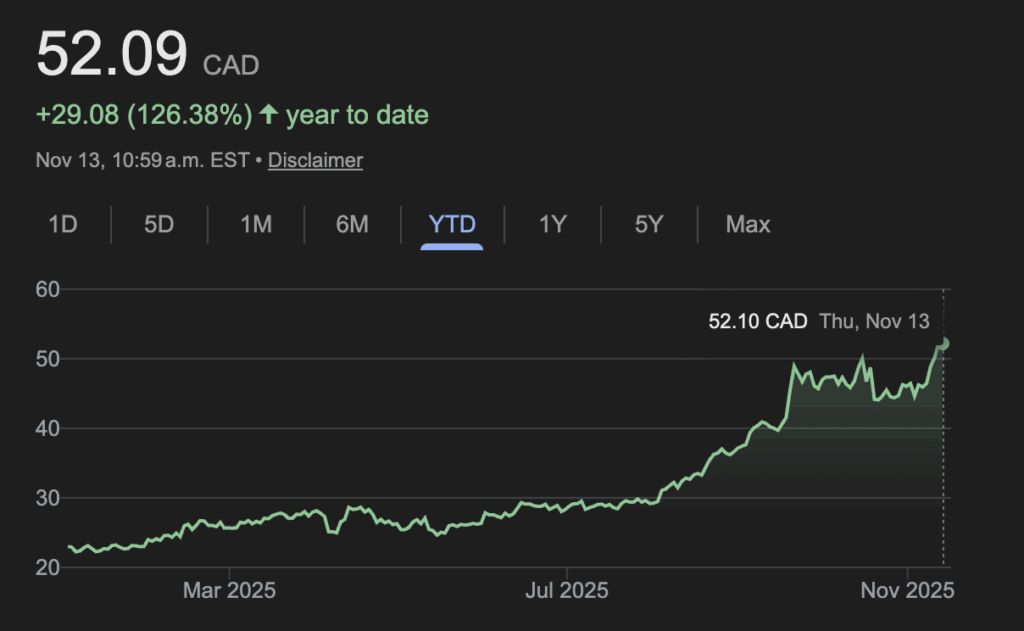The width and height of the screenshot is (1024, 631).
Task: Show the 1M price history
Action: pos(256,224)
